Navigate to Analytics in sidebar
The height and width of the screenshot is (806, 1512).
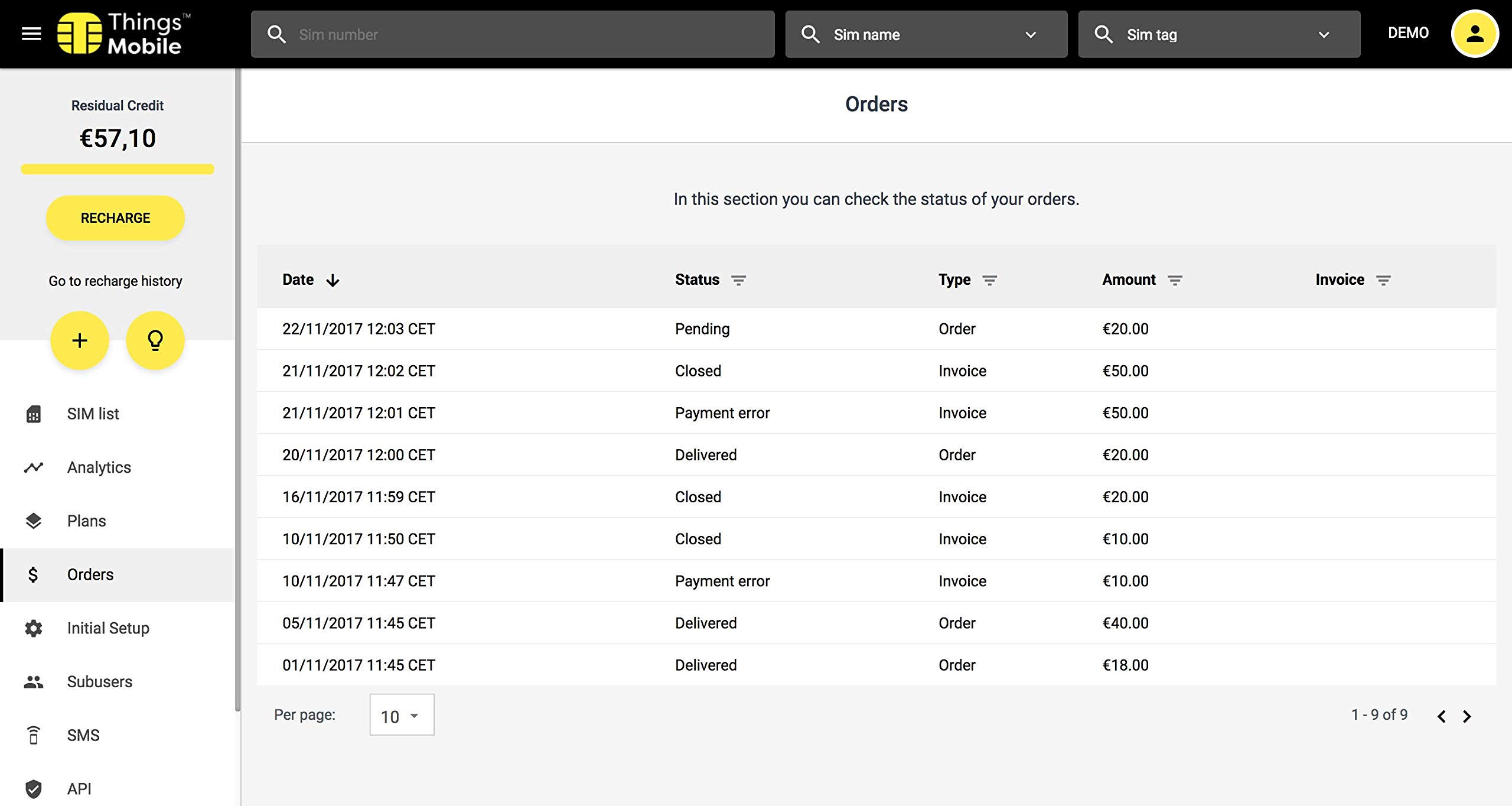click(99, 467)
